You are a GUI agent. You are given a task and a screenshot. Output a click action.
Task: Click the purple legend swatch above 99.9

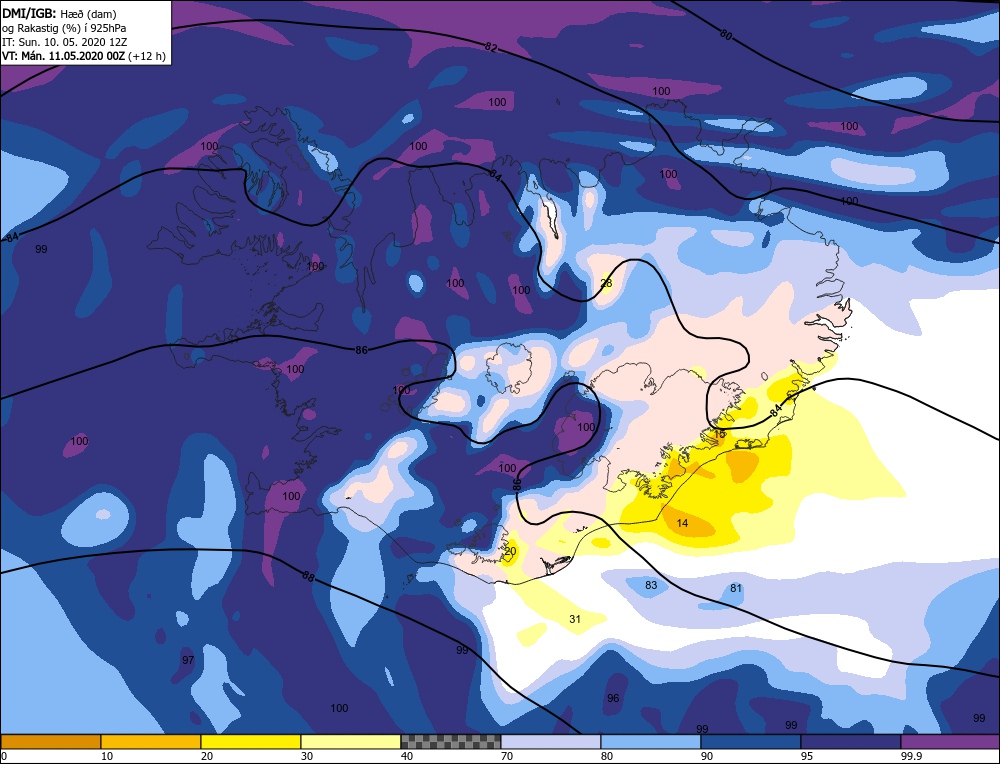950,742
